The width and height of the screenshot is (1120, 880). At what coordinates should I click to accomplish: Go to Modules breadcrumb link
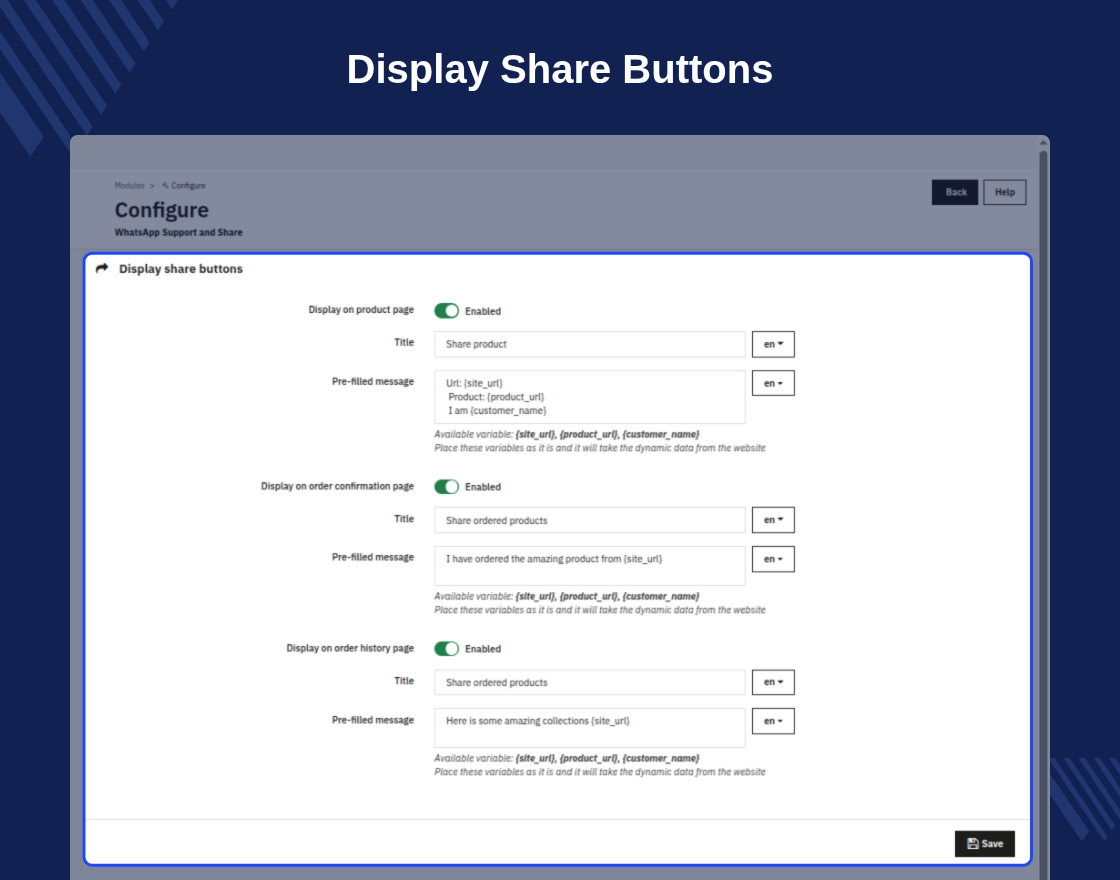pyautogui.click(x=129, y=186)
